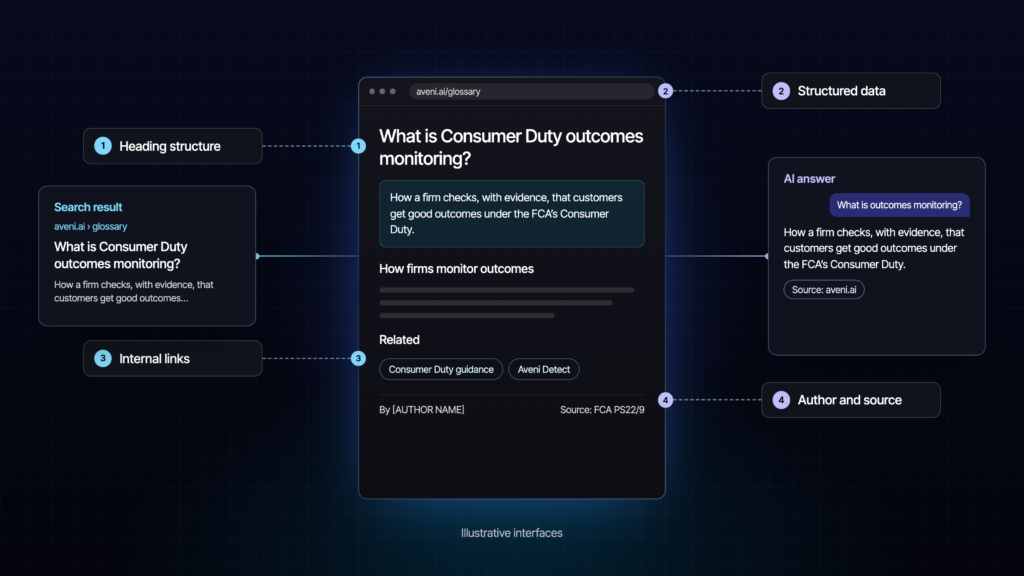Viewport: 1024px width, 576px height.
Task: Open the search result title link
Action: point(121,255)
